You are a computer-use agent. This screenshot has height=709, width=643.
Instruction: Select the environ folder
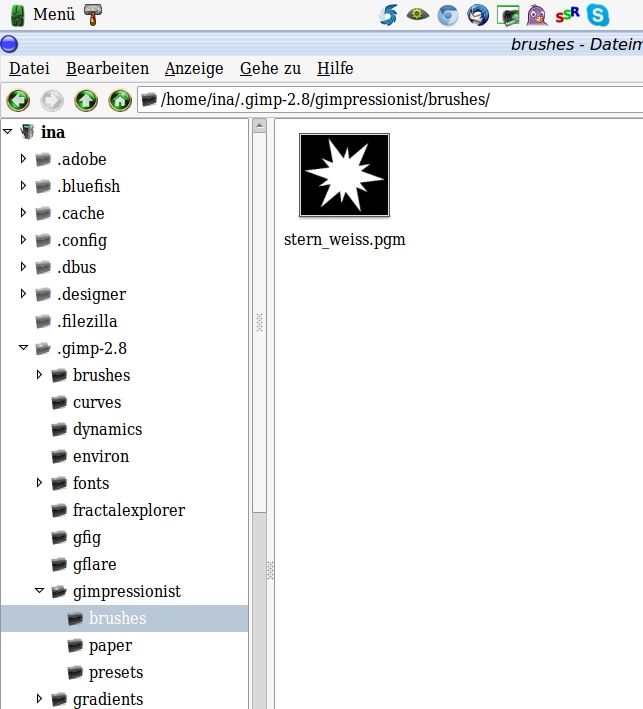point(101,456)
